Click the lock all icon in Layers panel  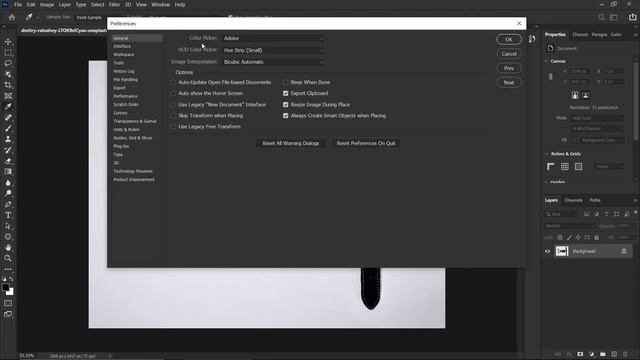(x=597, y=237)
